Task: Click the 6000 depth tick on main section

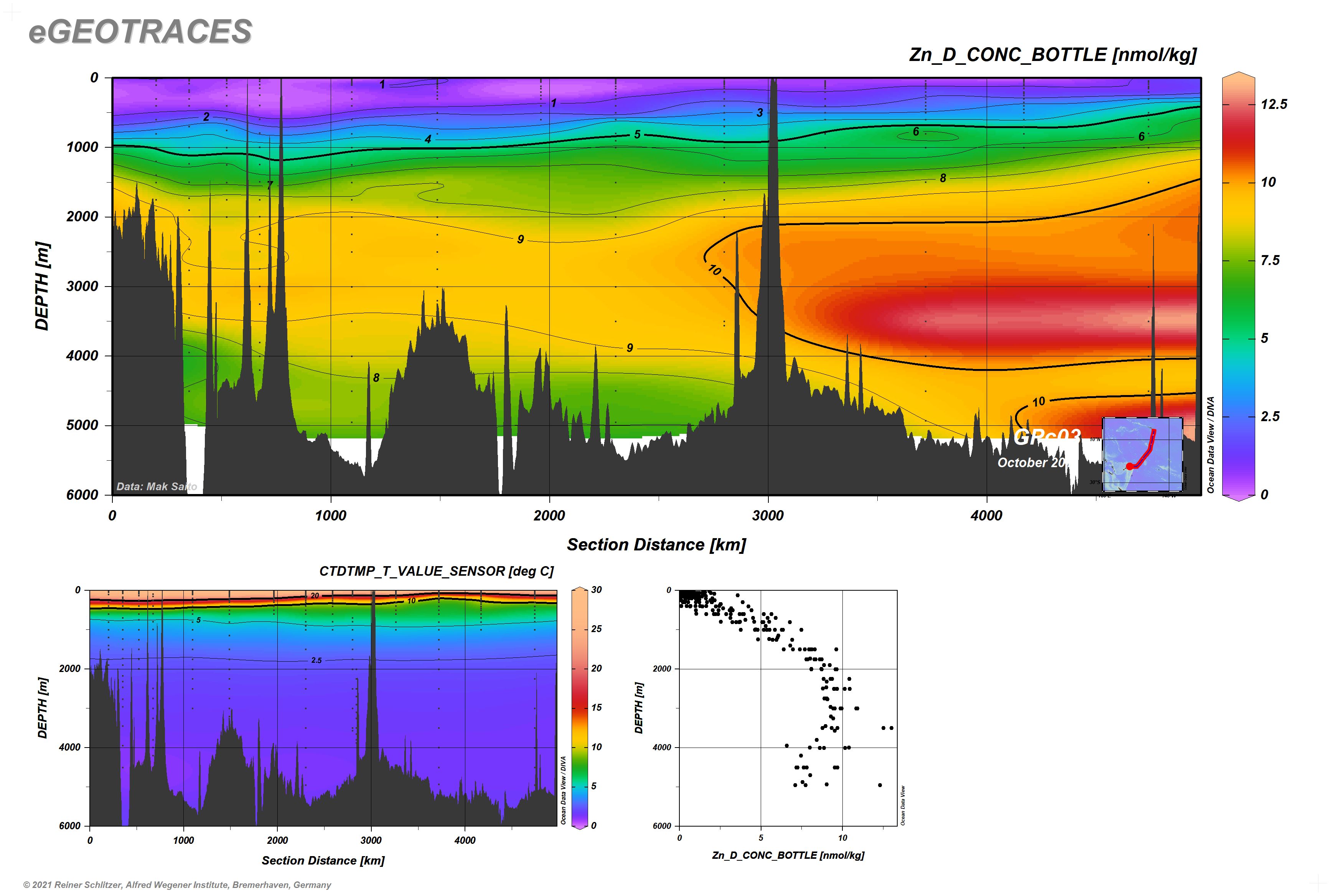Action: (82, 495)
